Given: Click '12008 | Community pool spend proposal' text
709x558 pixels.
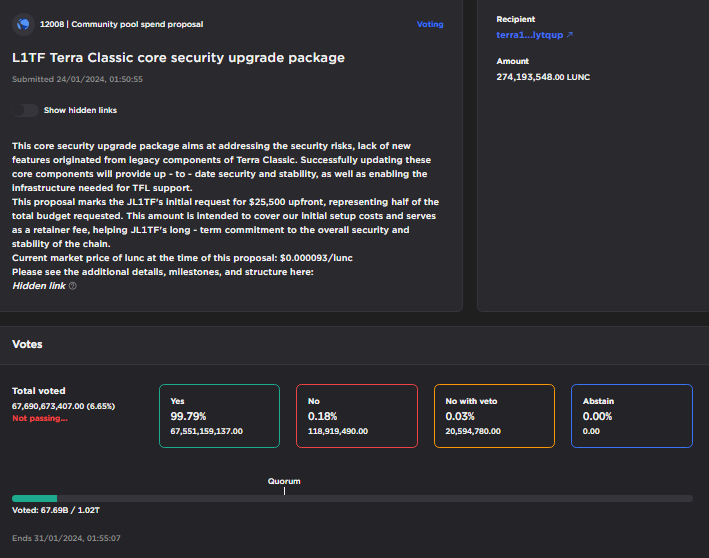Looking at the screenshot, I should click(121, 24).
